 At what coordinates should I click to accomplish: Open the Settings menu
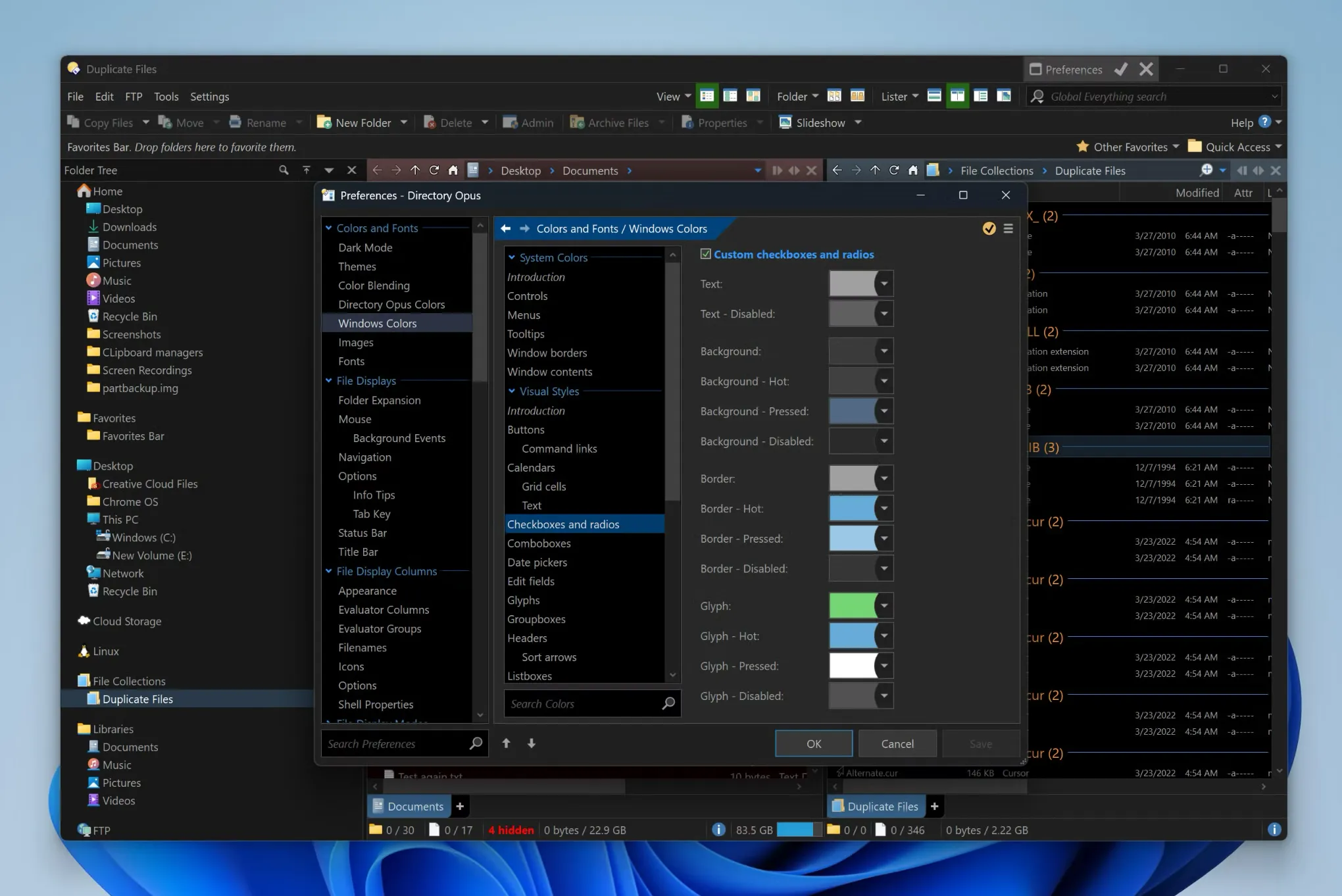(x=209, y=97)
